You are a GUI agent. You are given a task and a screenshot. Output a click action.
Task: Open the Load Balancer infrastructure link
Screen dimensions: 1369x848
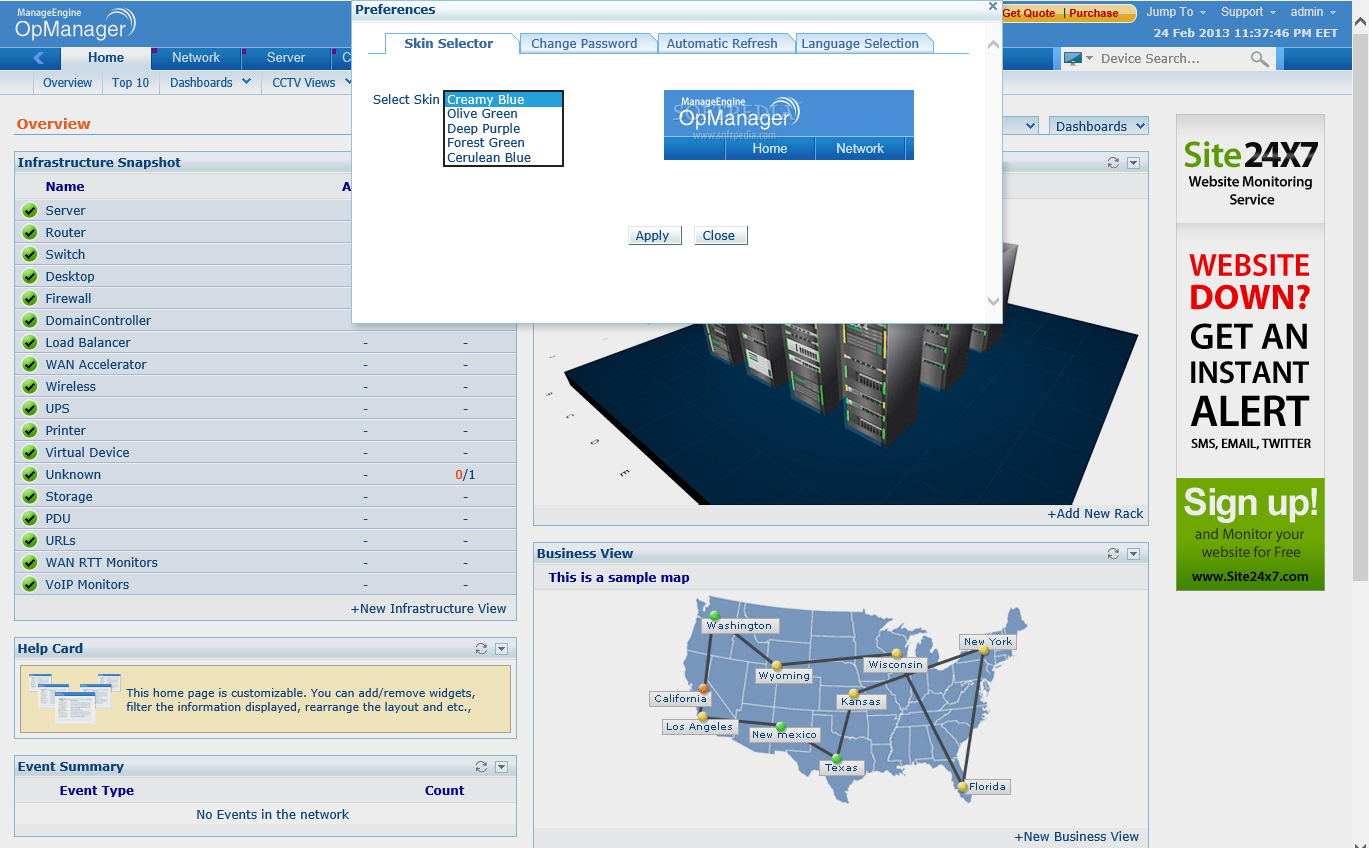coord(88,343)
